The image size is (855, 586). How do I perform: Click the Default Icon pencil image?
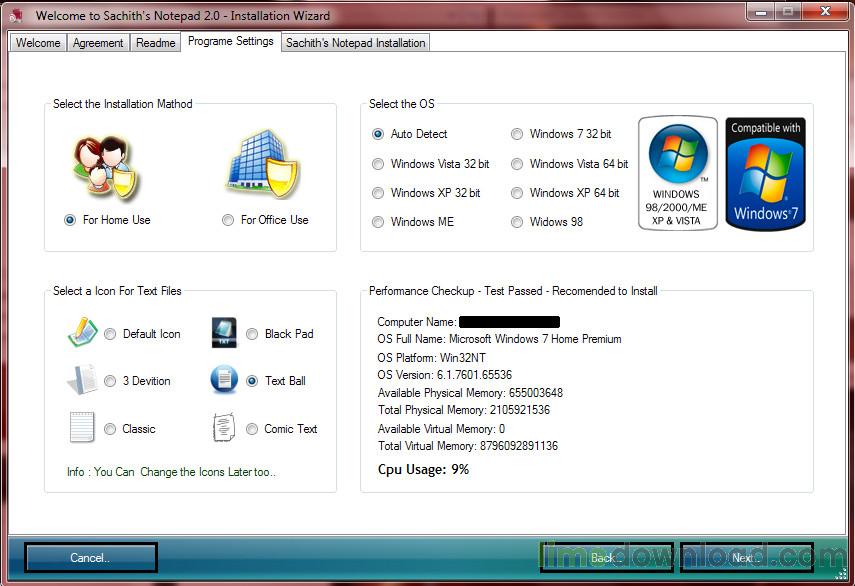82,332
